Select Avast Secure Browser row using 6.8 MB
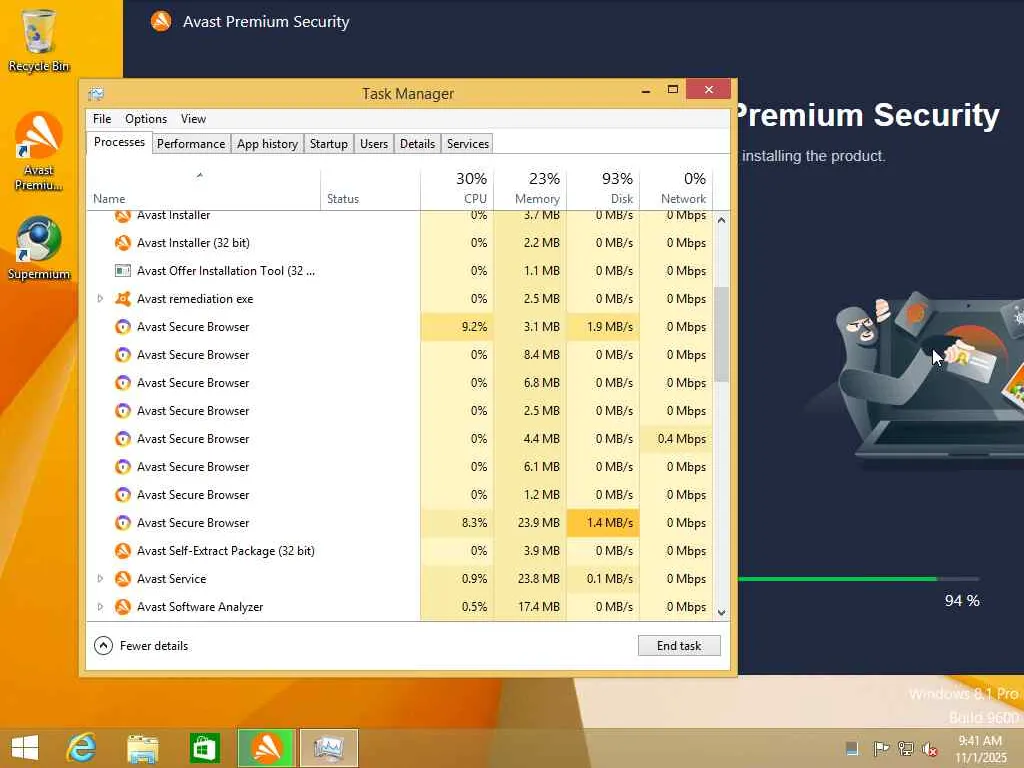This screenshot has height=768, width=1024. (400, 383)
